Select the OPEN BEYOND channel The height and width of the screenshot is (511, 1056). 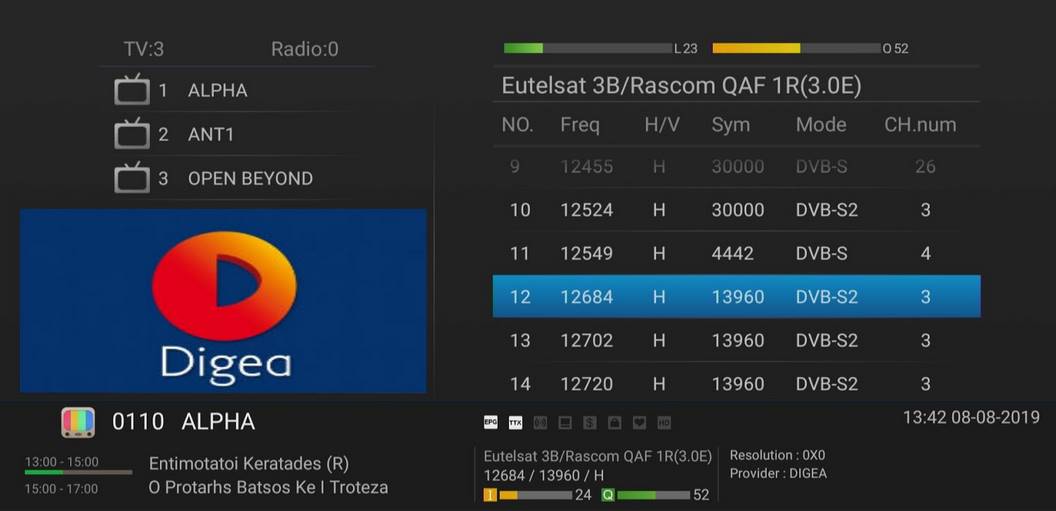pos(250,179)
